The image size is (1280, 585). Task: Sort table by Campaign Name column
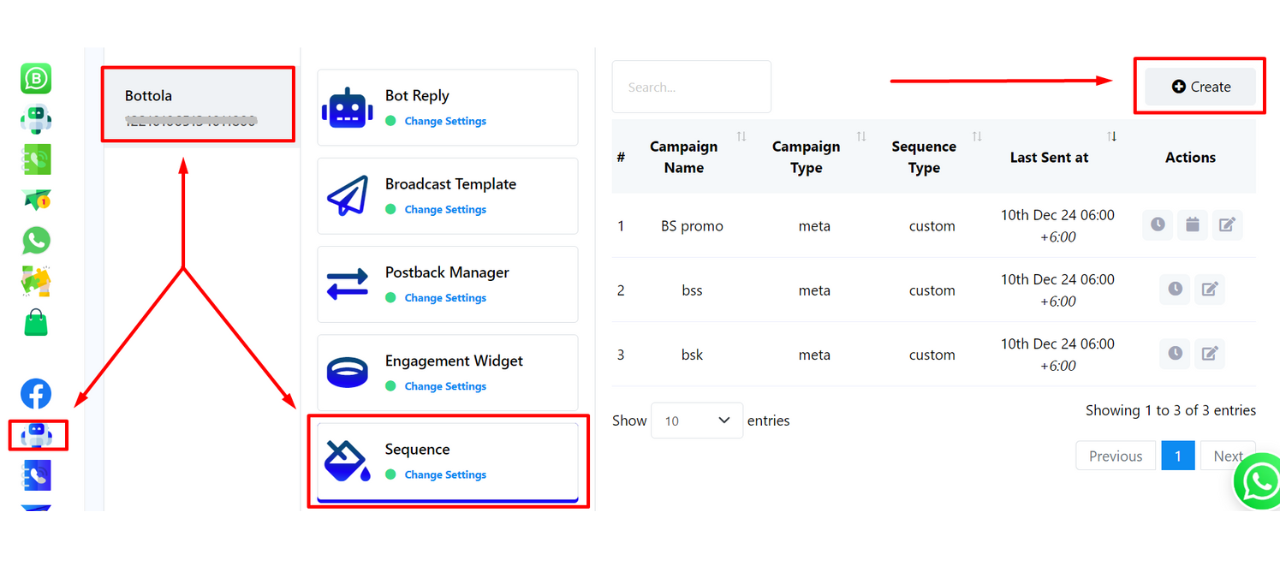(684, 157)
